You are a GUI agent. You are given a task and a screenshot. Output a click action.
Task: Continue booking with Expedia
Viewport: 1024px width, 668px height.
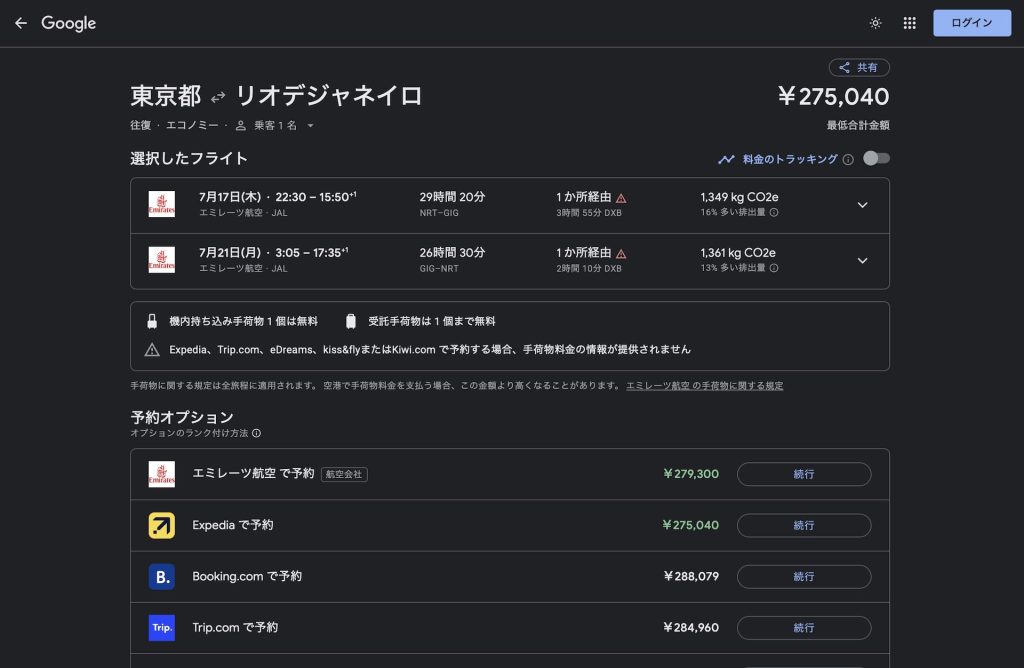coord(803,525)
